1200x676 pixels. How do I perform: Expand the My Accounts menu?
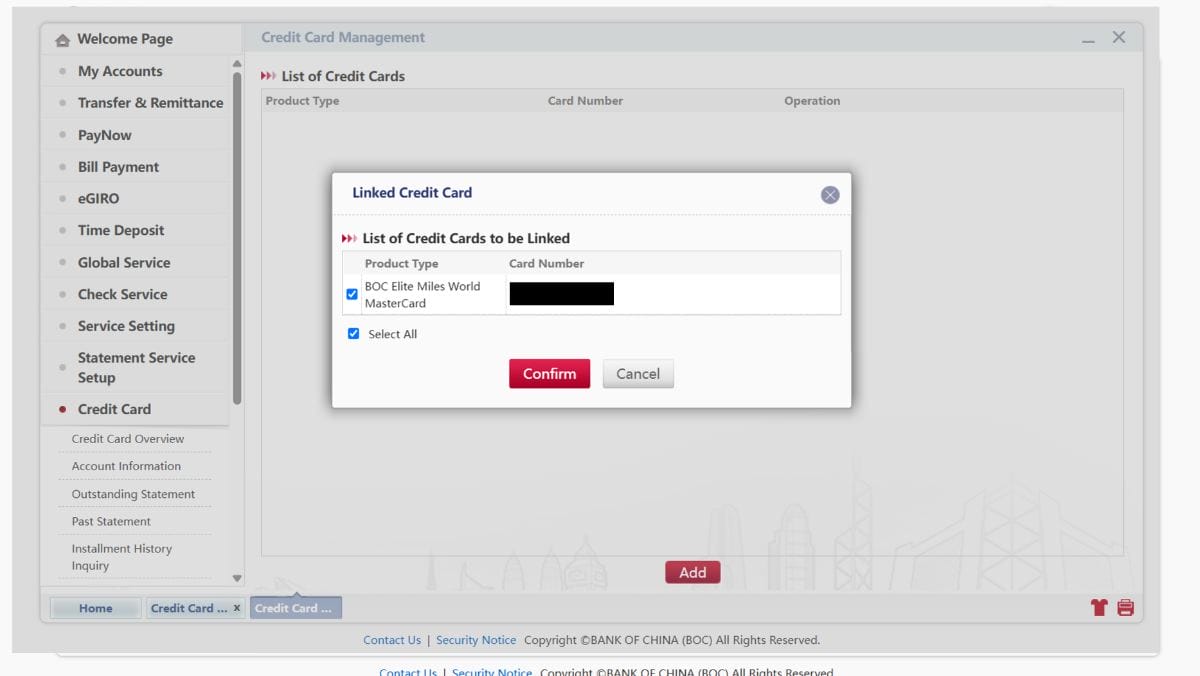(120, 71)
